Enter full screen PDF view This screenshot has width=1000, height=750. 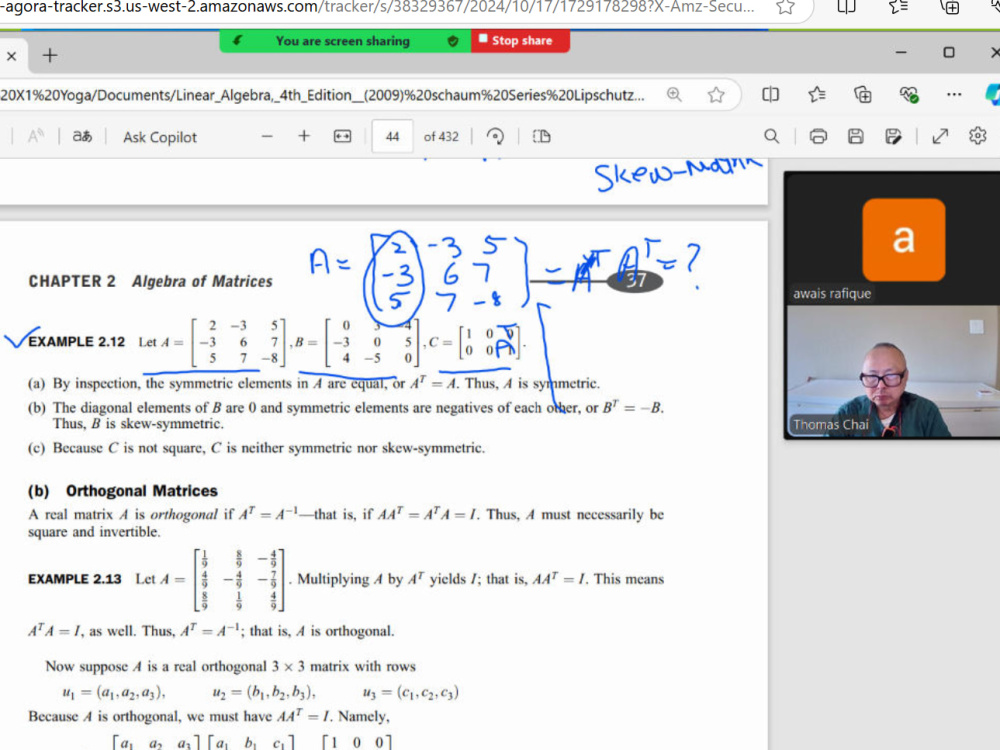point(940,136)
